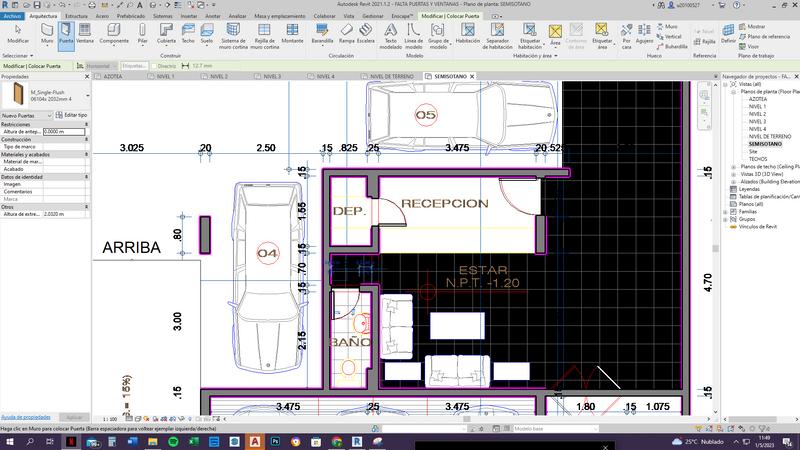Click the Puerta door tool
The image size is (800, 450).
[x=66, y=34]
